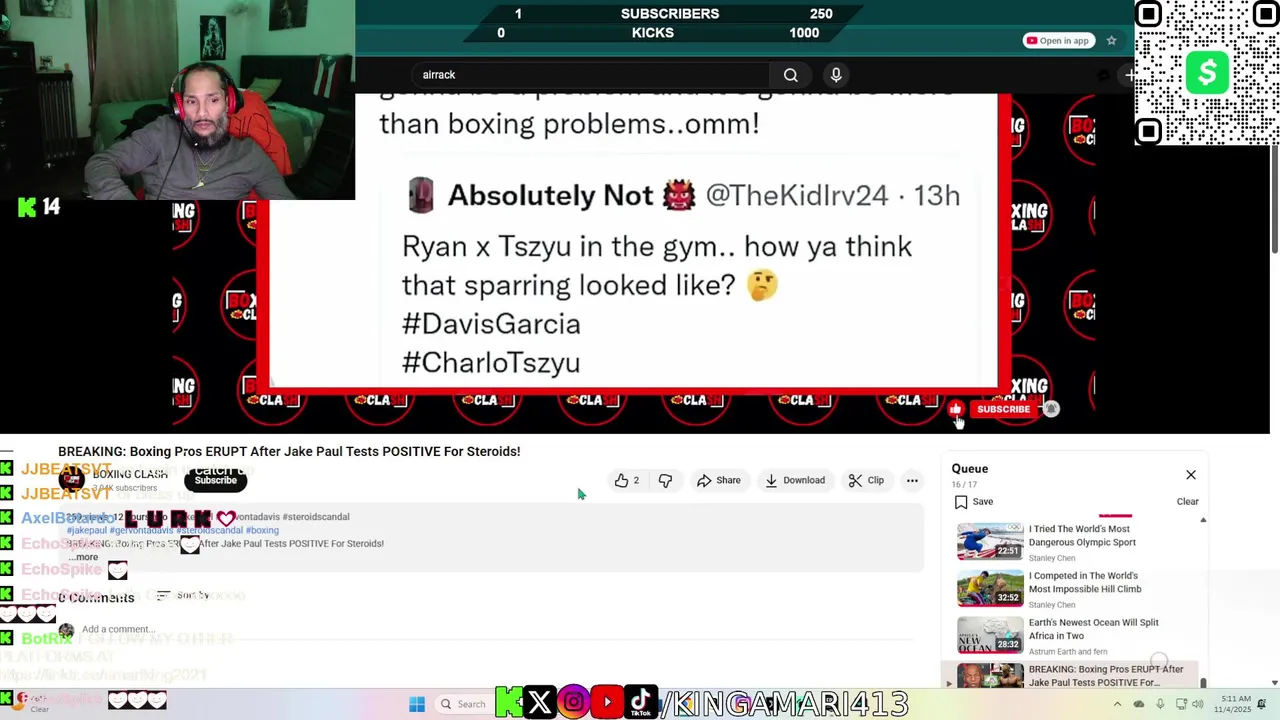Click the 'Astrum Earth and fern' channel name
The width and height of the screenshot is (1280, 720).
(x=1068, y=652)
